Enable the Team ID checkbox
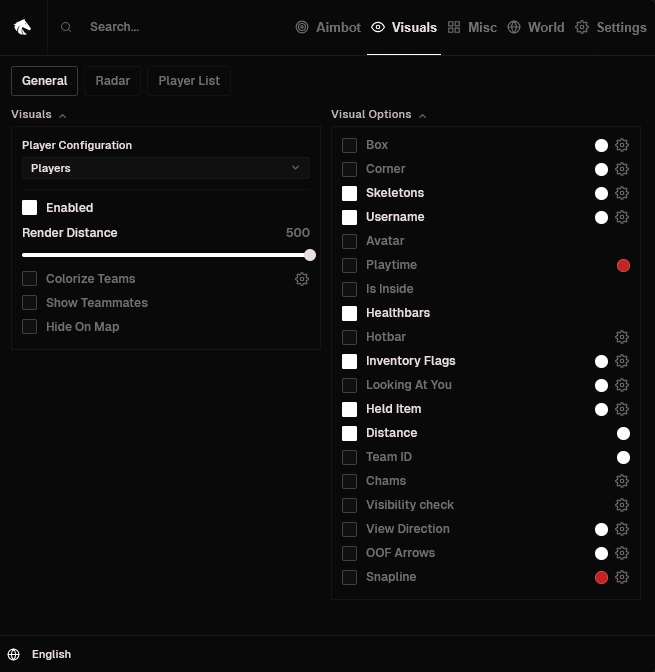Image resolution: width=655 pixels, height=672 pixels. tap(349, 457)
